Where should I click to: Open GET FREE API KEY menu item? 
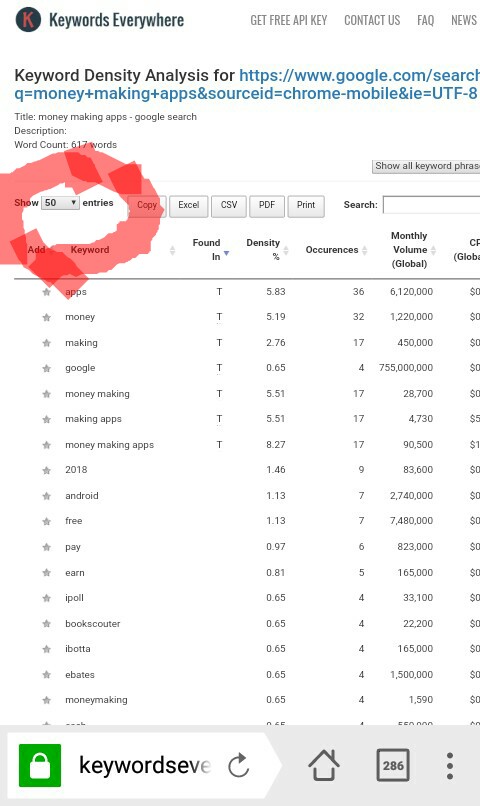[288, 20]
